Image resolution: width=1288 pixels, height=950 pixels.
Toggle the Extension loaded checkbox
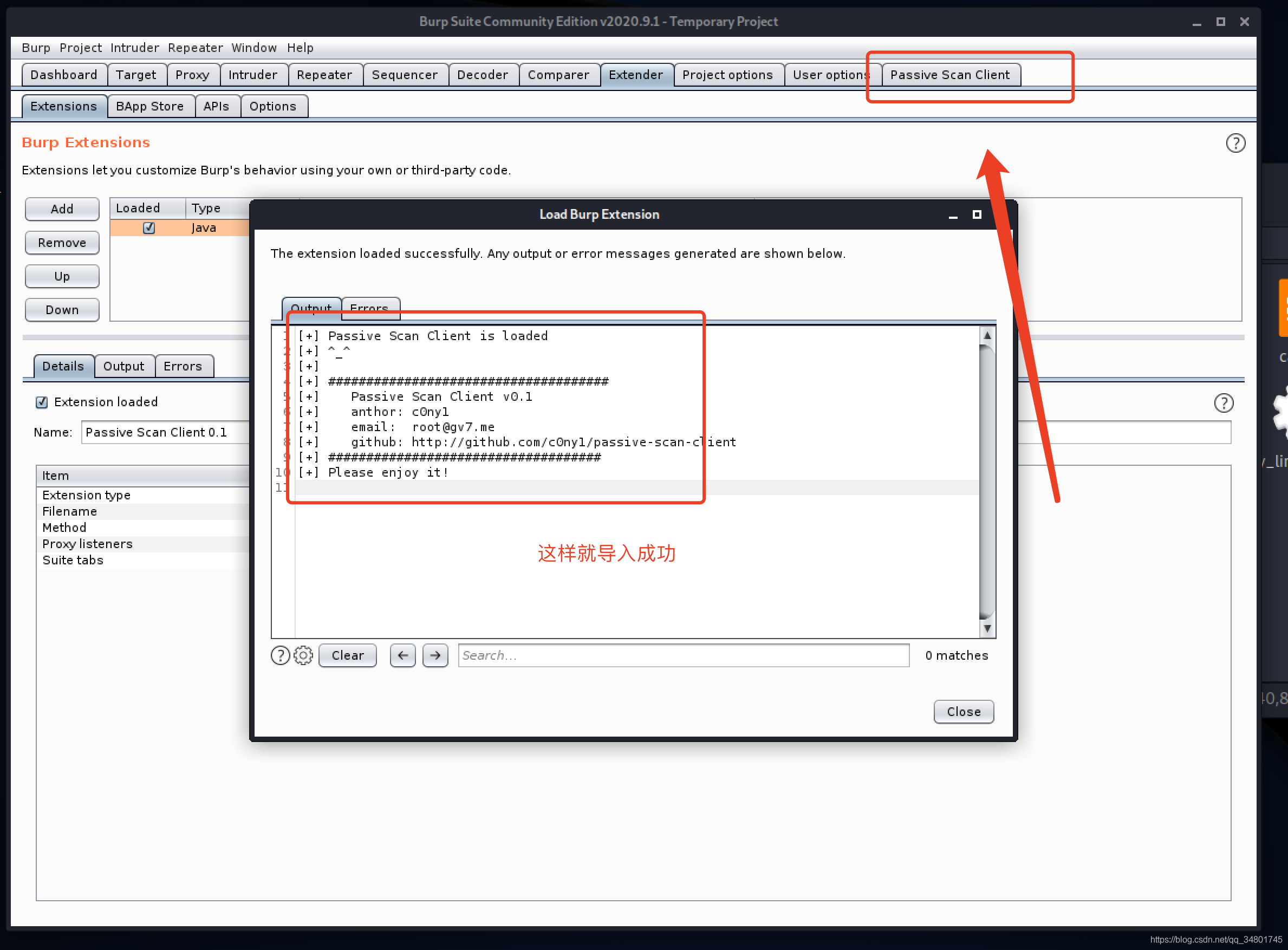[41, 402]
